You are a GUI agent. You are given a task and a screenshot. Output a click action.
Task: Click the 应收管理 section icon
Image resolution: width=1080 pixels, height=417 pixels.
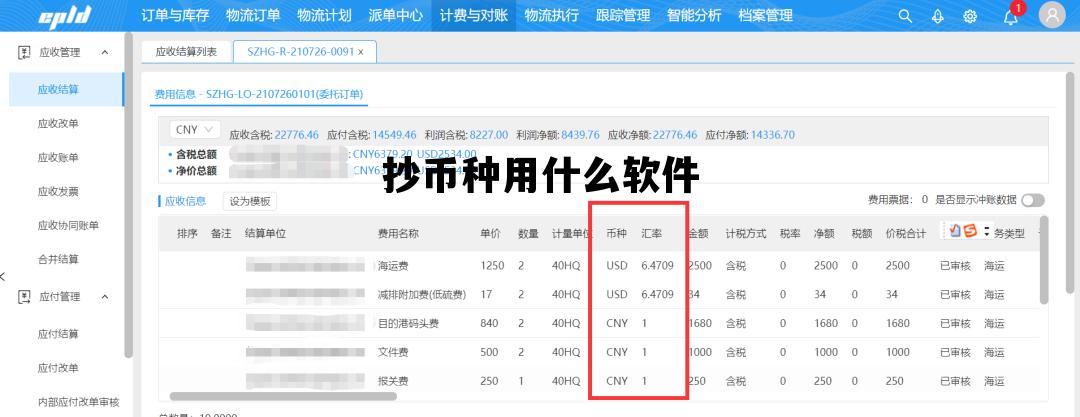[24, 52]
